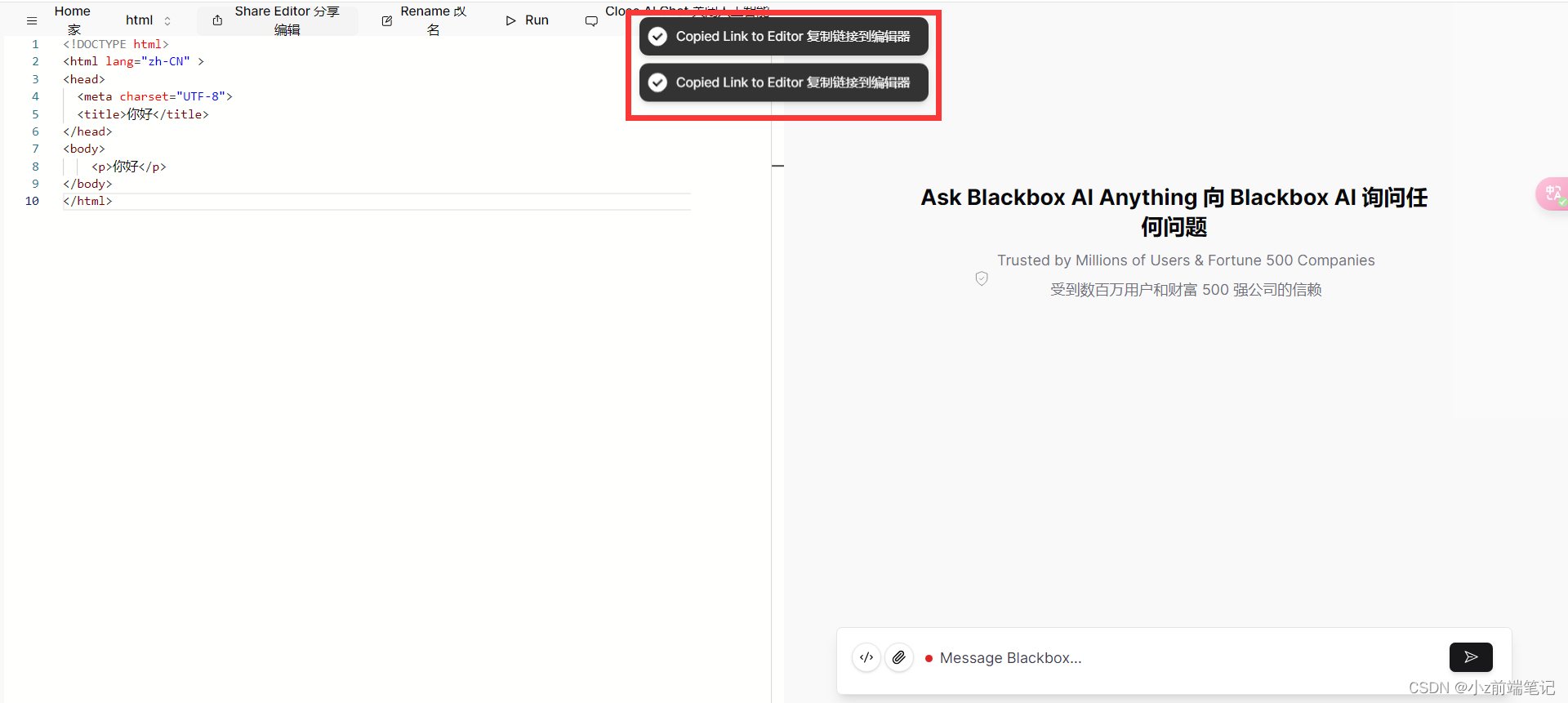The height and width of the screenshot is (703, 1568).
Task: Run the code with Run button
Action: click(528, 20)
